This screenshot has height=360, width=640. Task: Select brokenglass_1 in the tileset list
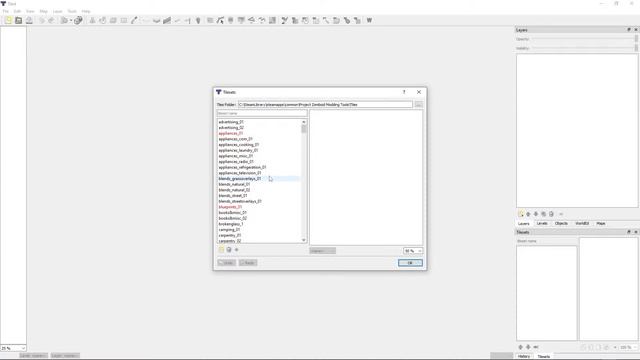pyautogui.click(x=231, y=224)
